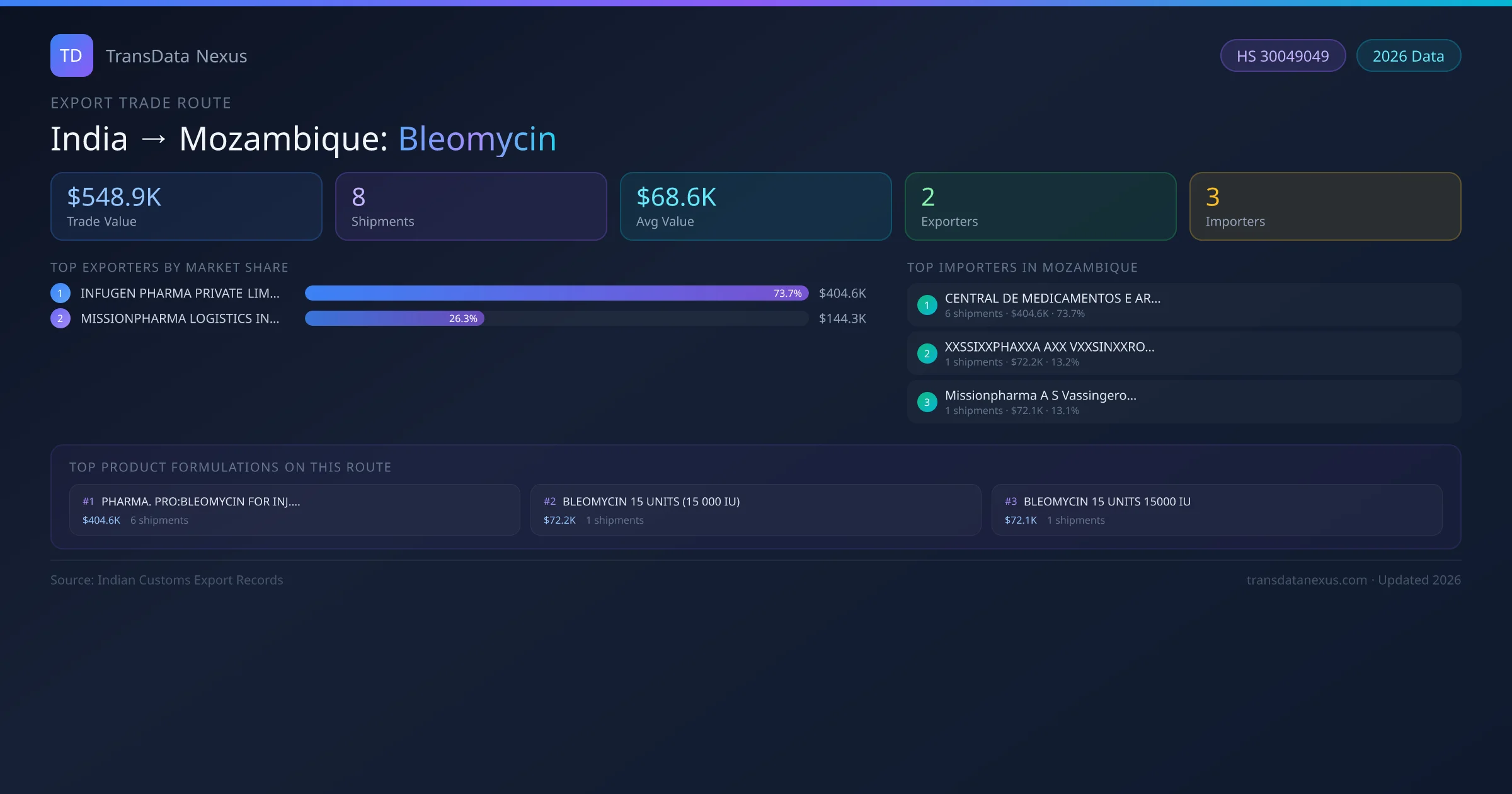Click the TD logo icon
Image resolution: width=1512 pixels, height=794 pixels.
[71, 55]
